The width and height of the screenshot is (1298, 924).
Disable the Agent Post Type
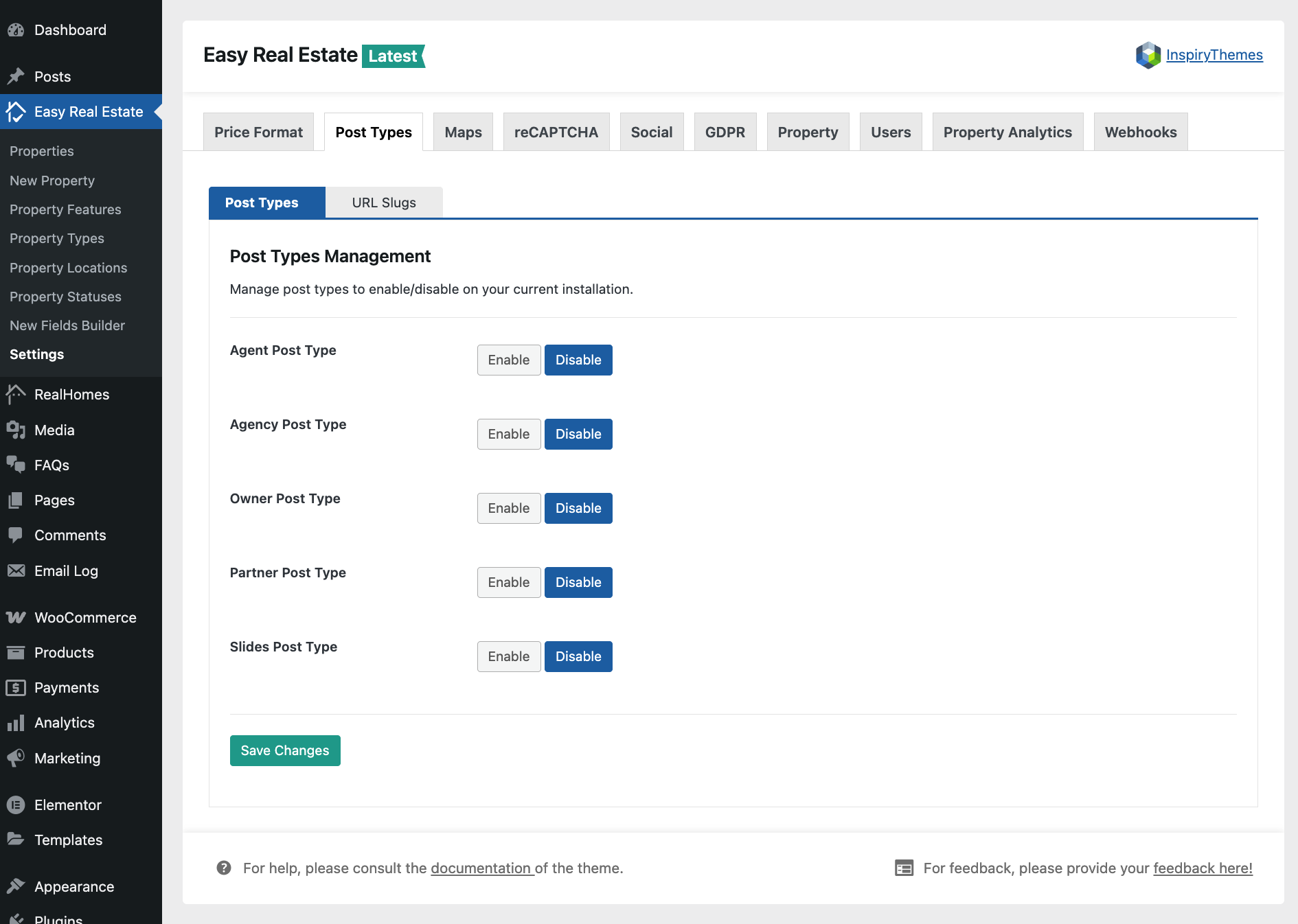pos(578,360)
